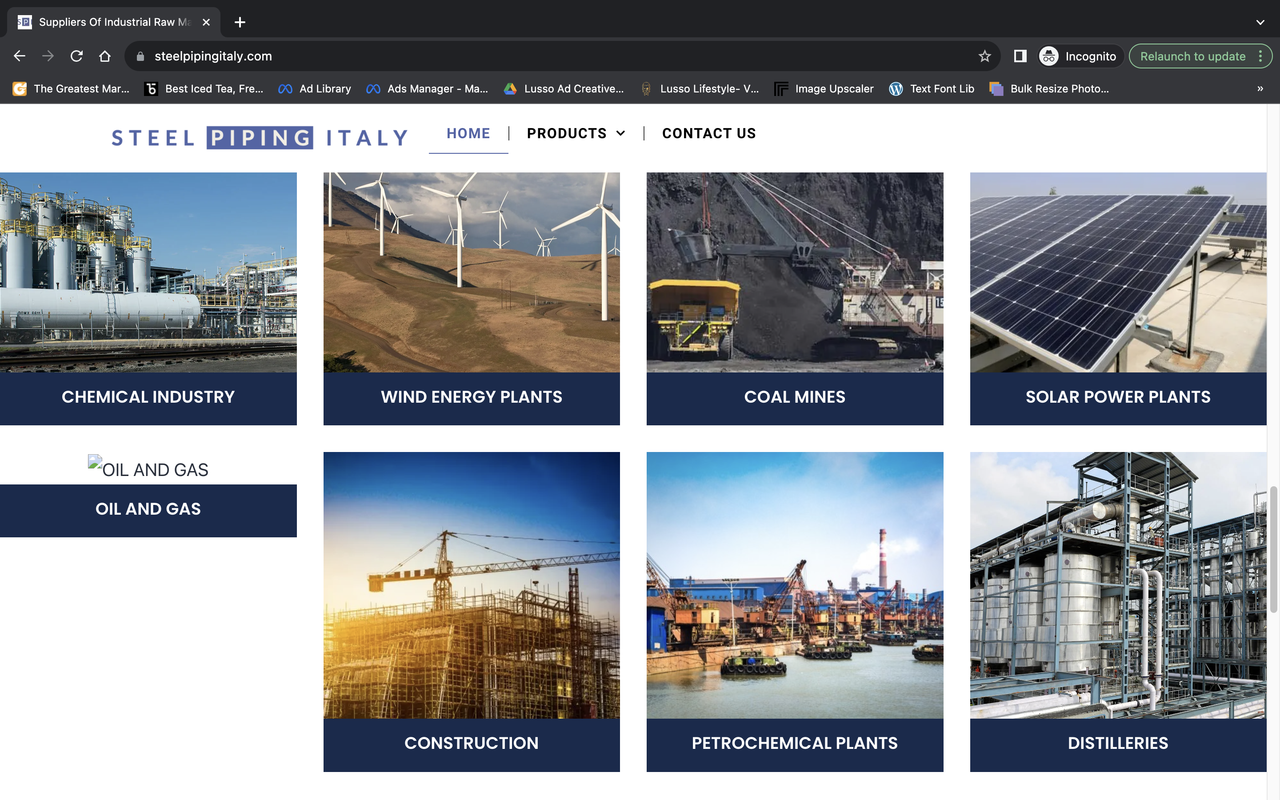Click the construction crane image
The height and width of the screenshot is (800, 1280).
pyautogui.click(x=471, y=585)
